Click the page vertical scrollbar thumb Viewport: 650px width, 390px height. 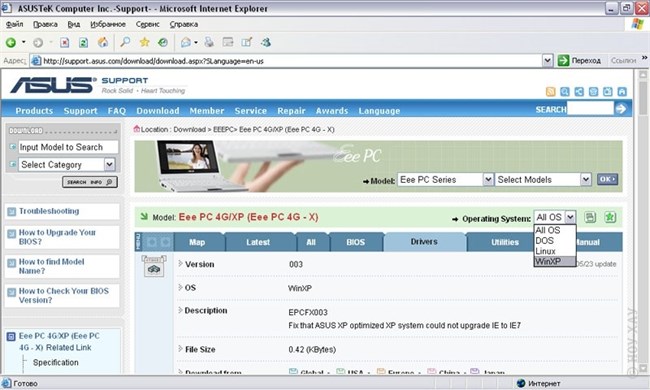click(x=643, y=97)
